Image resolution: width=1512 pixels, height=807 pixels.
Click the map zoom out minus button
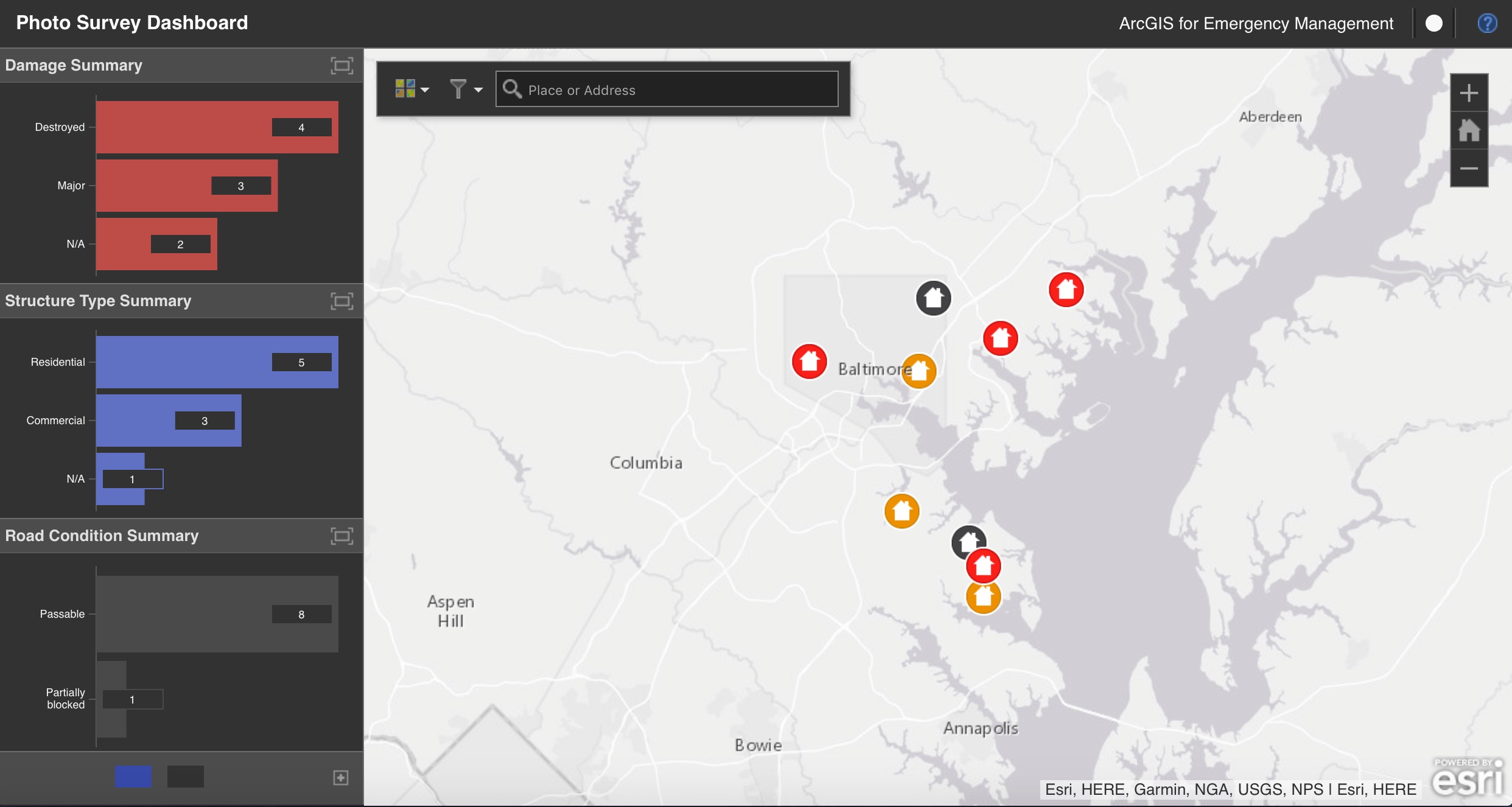(1468, 168)
